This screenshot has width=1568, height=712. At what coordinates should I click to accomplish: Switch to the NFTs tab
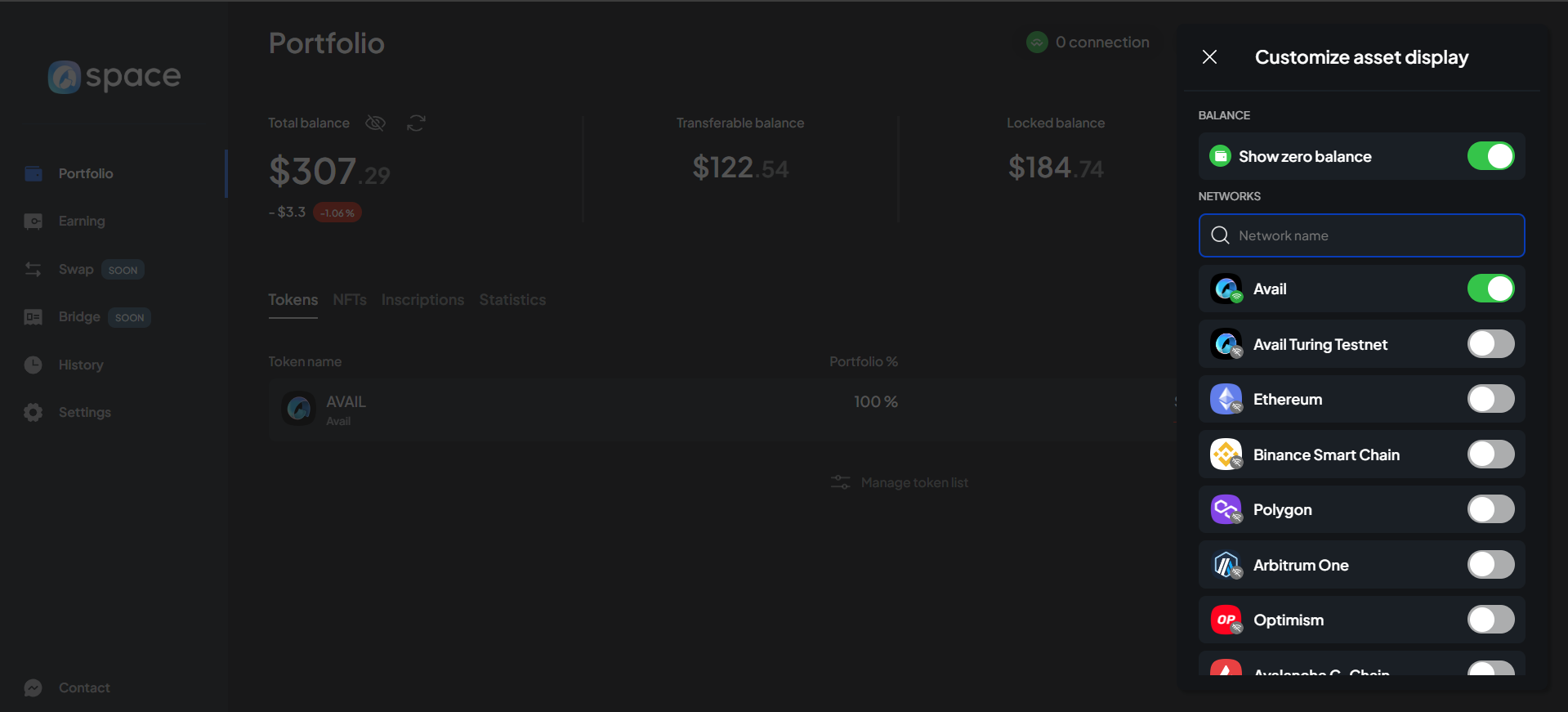pyautogui.click(x=349, y=300)
